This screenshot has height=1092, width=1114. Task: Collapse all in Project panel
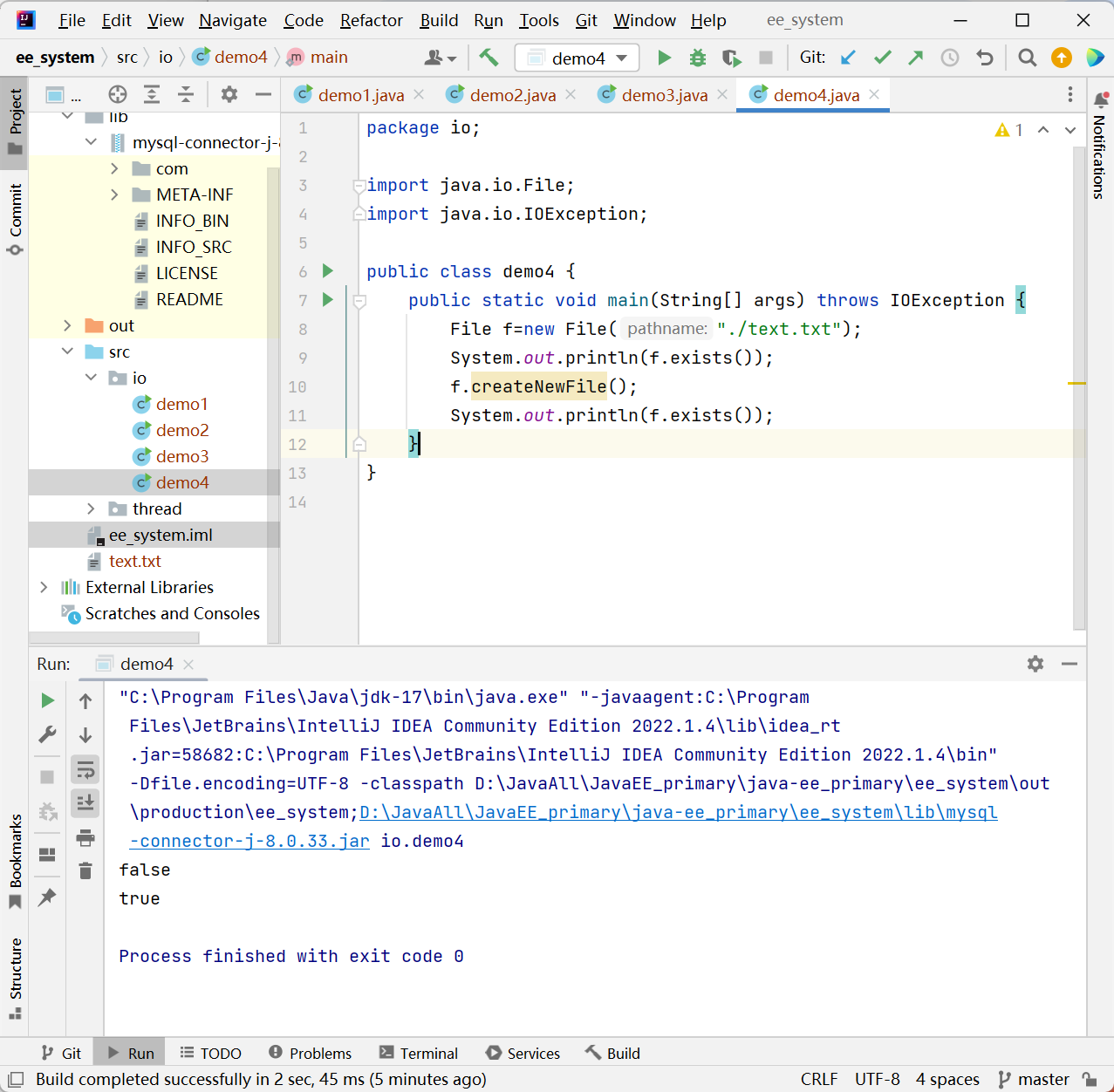click(186, 94)
